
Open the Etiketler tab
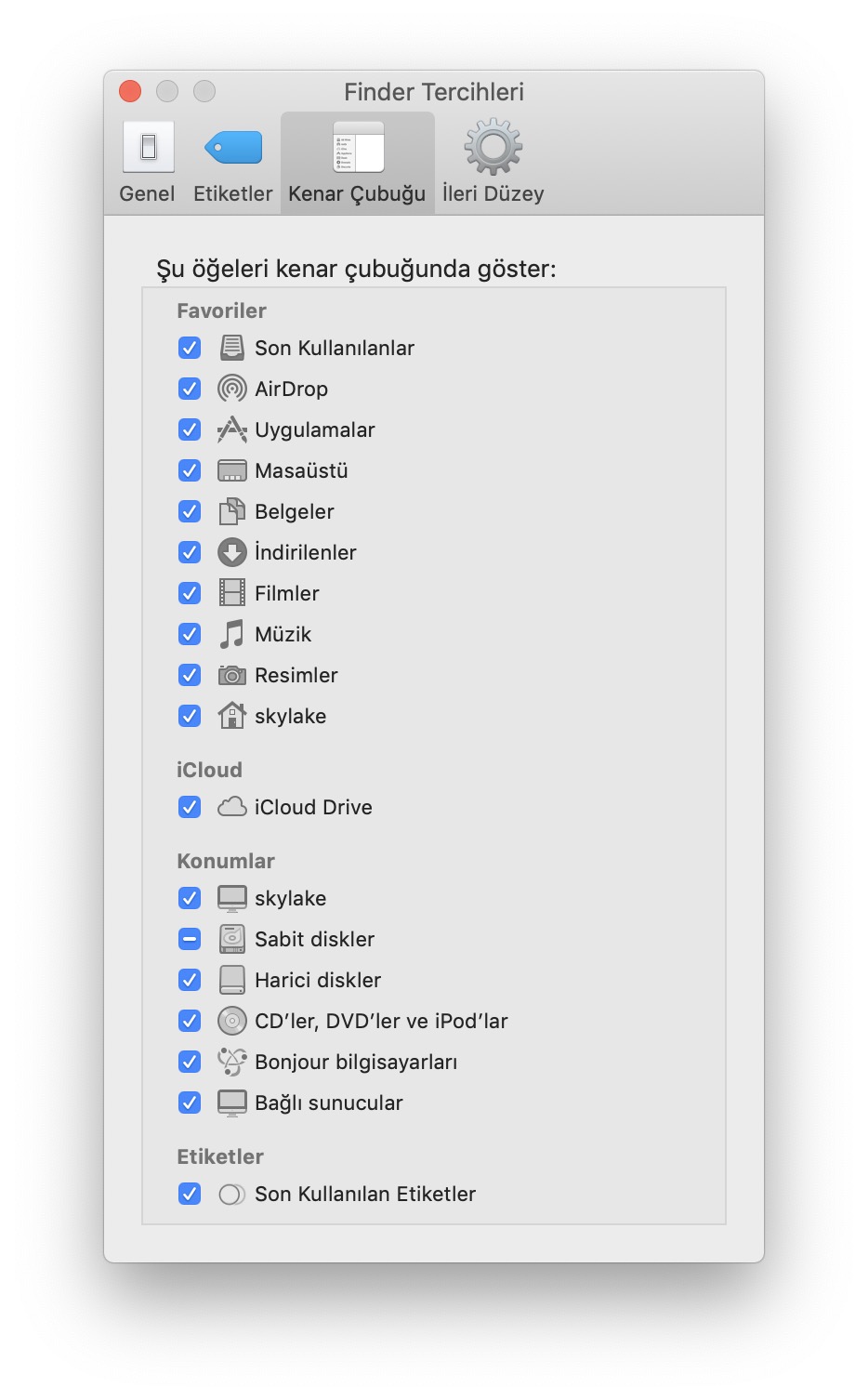[232, 164]
